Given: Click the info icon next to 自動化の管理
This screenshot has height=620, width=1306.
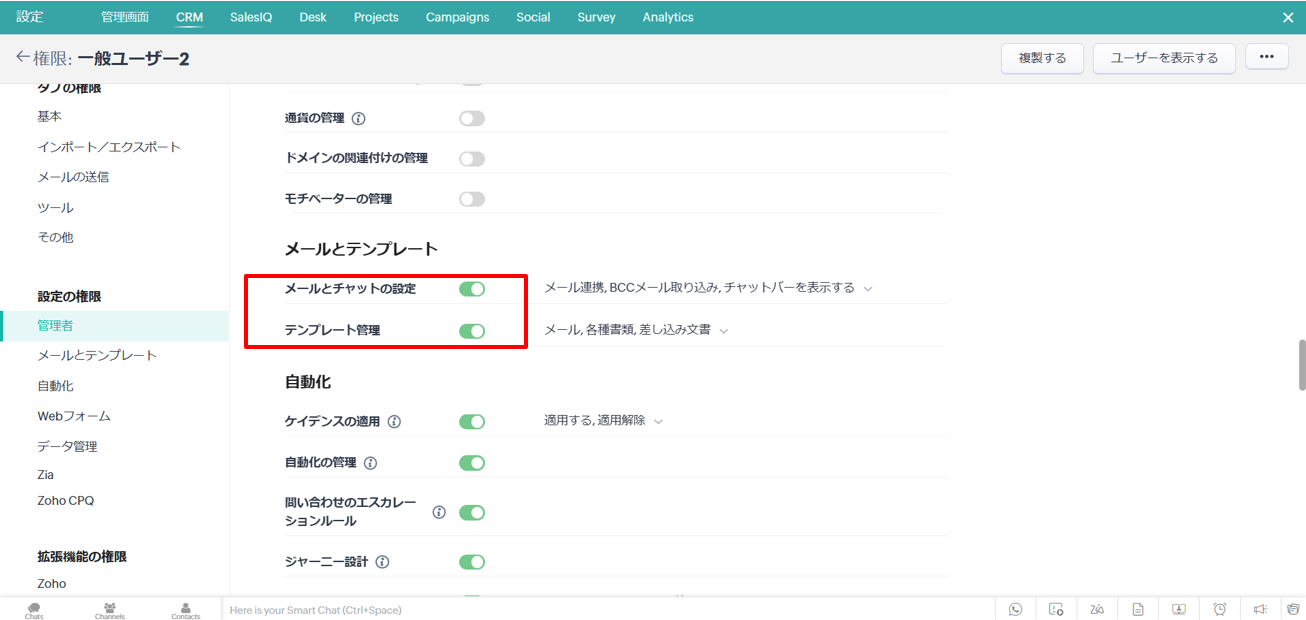Looking at the screenshot, I should 371,463.
